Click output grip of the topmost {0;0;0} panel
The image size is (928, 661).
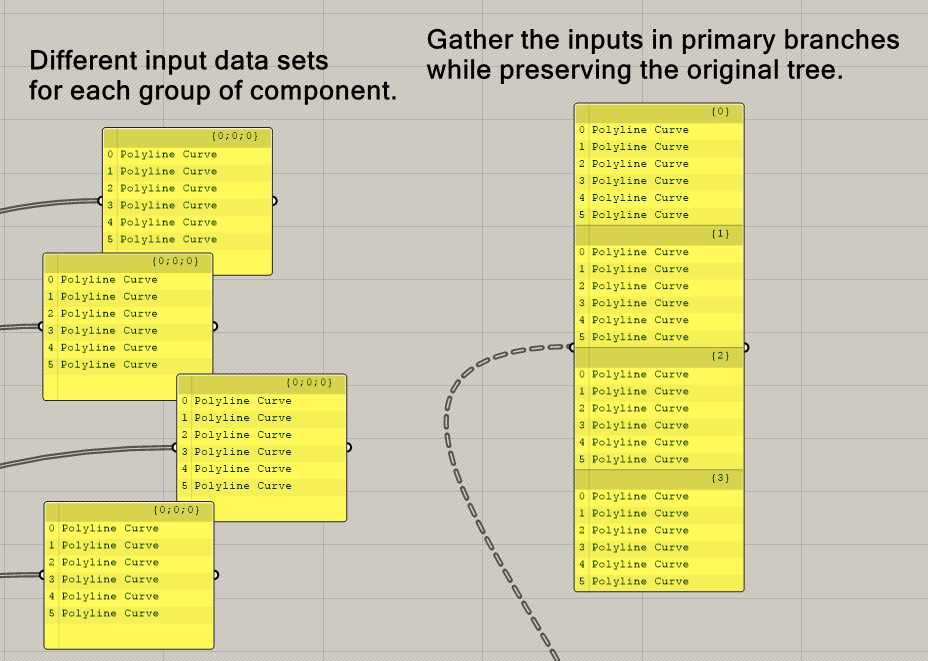click(274, 201)
